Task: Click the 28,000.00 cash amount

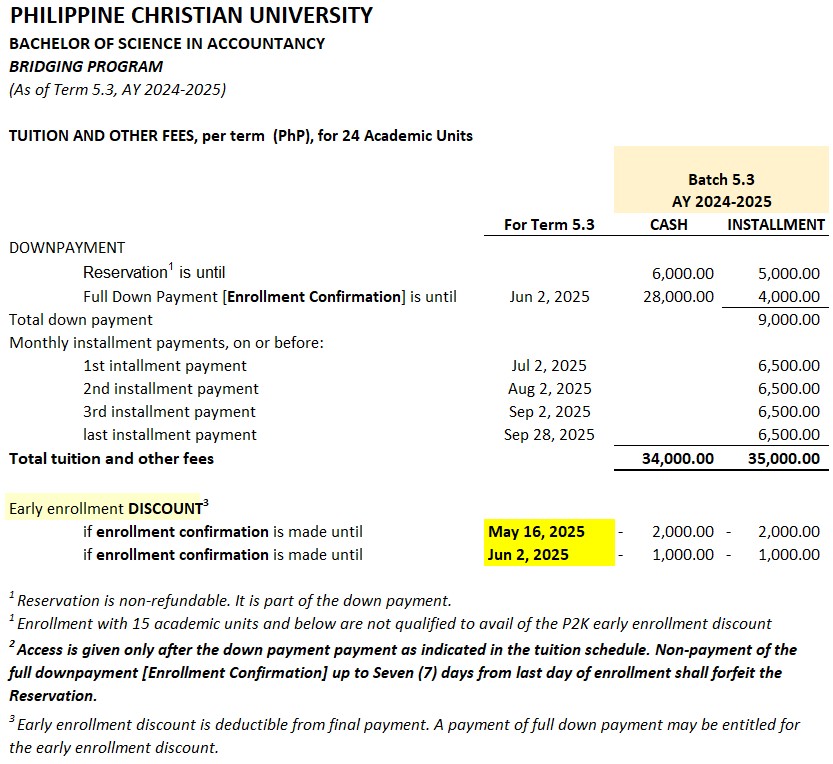Action: pyautogui.click(x=678, y=296)
